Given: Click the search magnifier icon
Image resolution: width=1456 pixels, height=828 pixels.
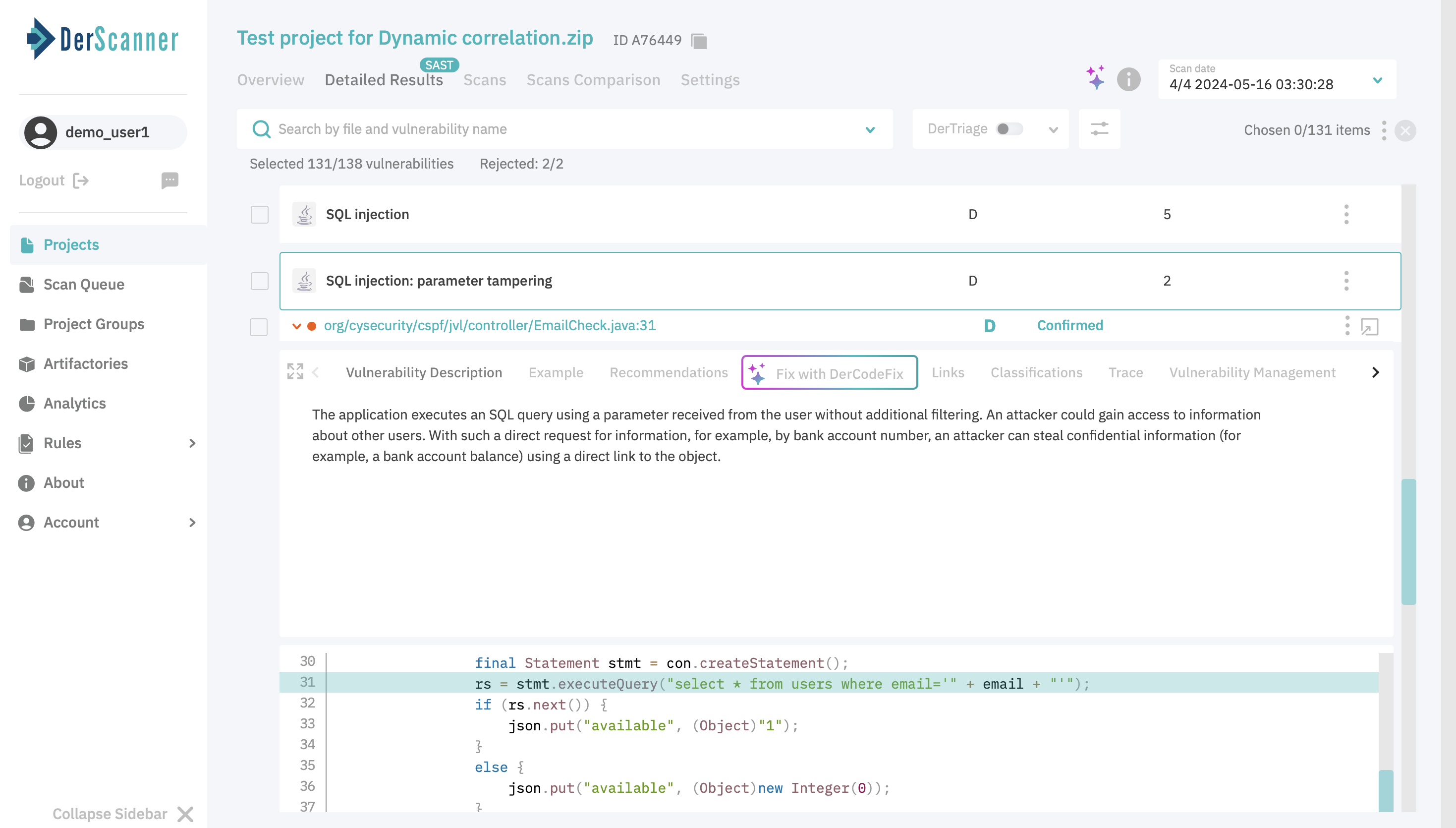Looking at the screenshot, I should 261,129.
